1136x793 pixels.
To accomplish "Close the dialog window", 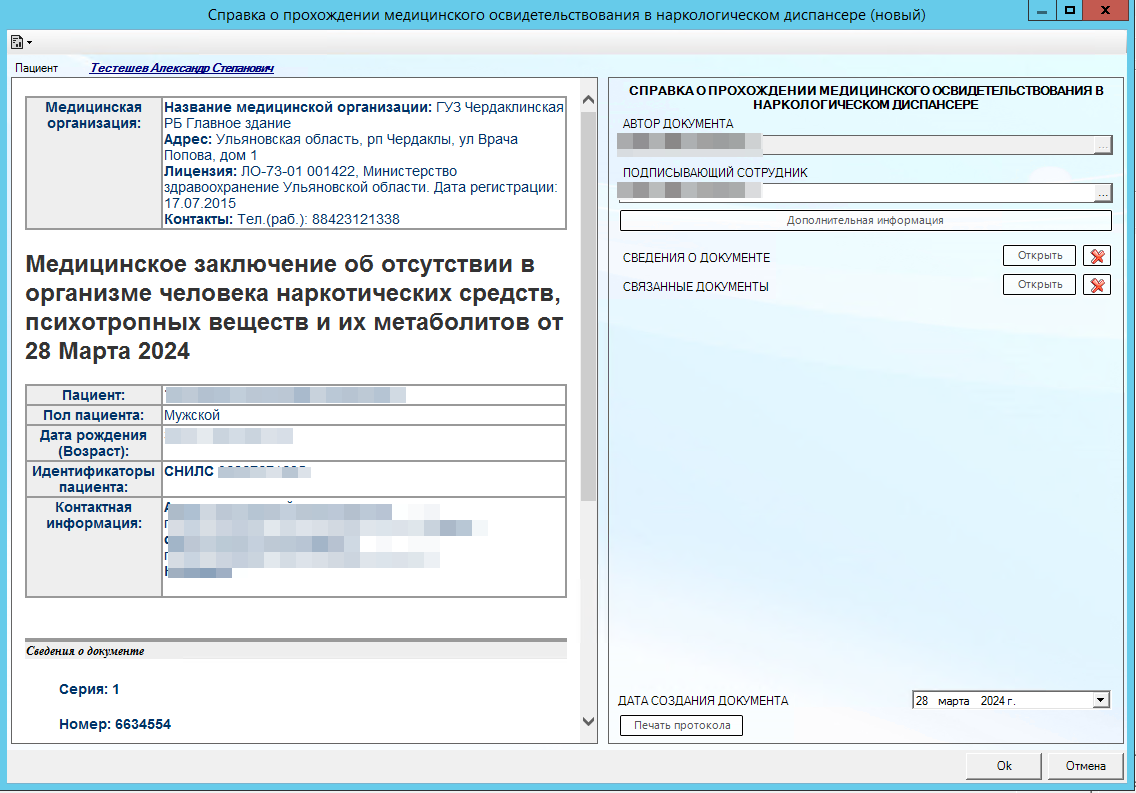I will click(1105, 11).
